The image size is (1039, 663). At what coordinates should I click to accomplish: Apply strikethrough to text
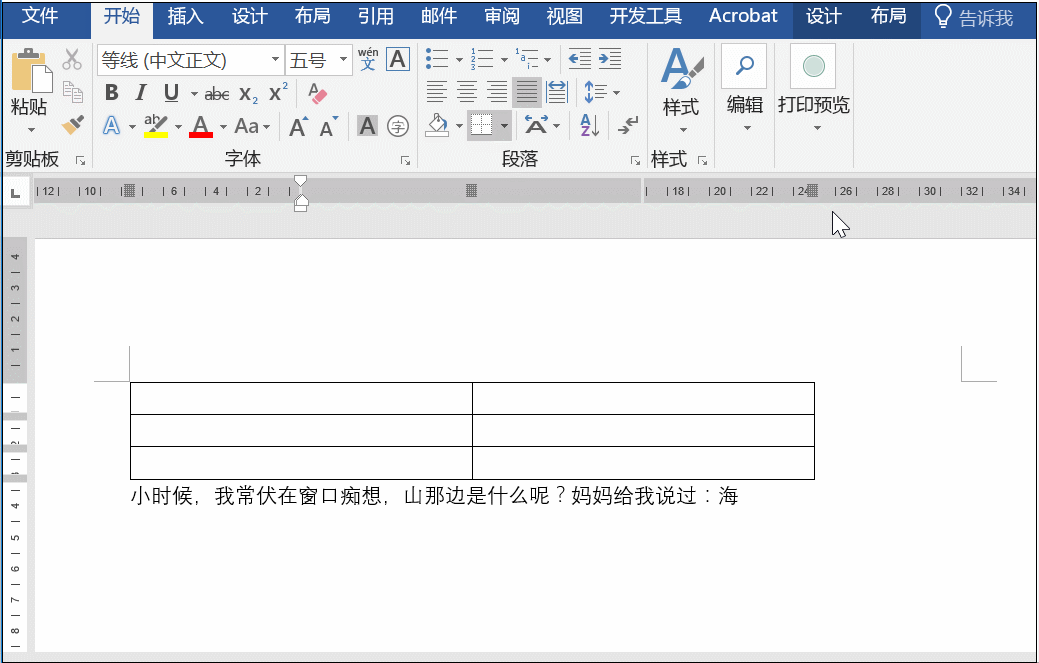[x=217, y=93]
